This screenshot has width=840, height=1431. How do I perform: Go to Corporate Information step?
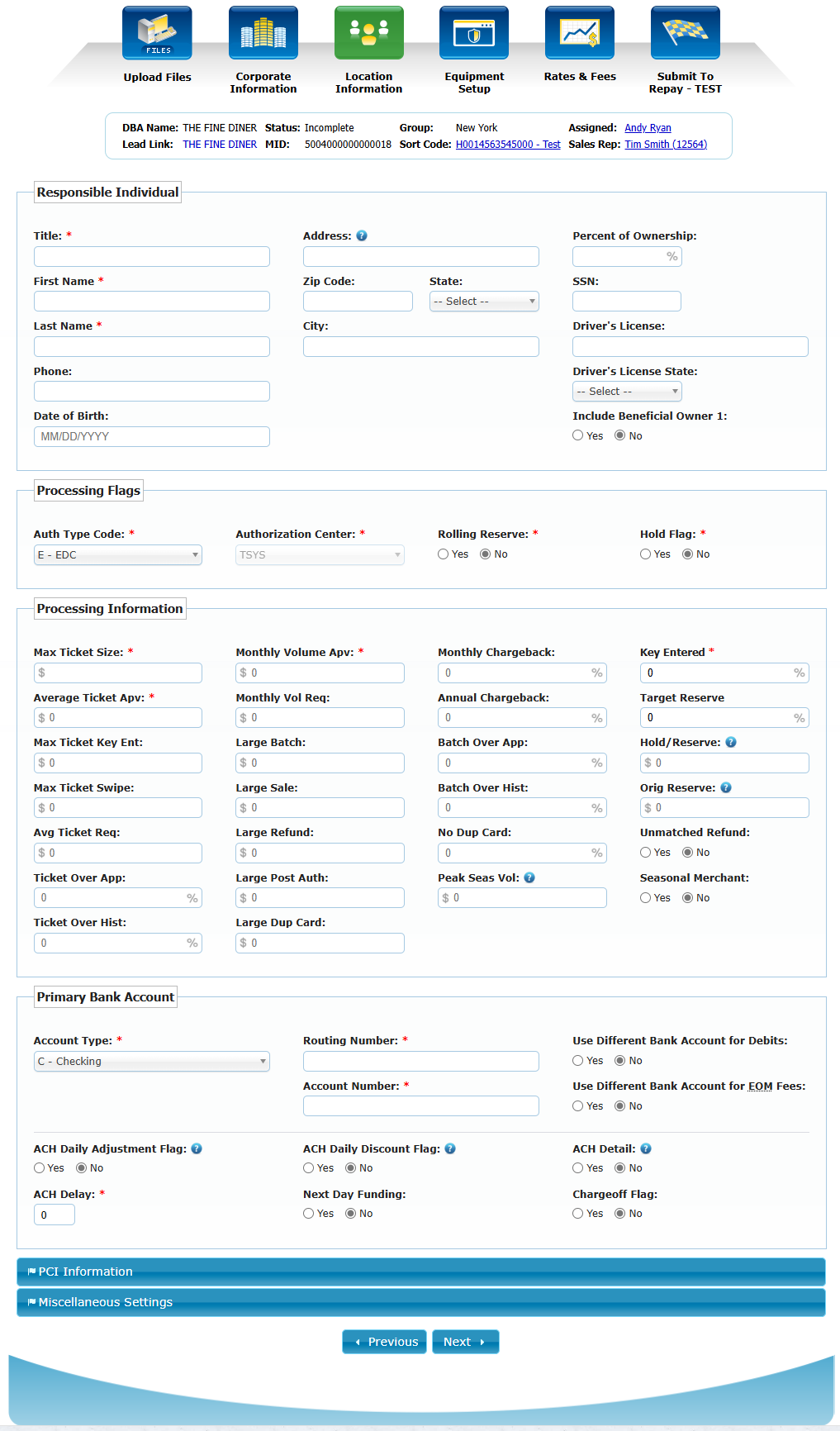tap(263, 83)
